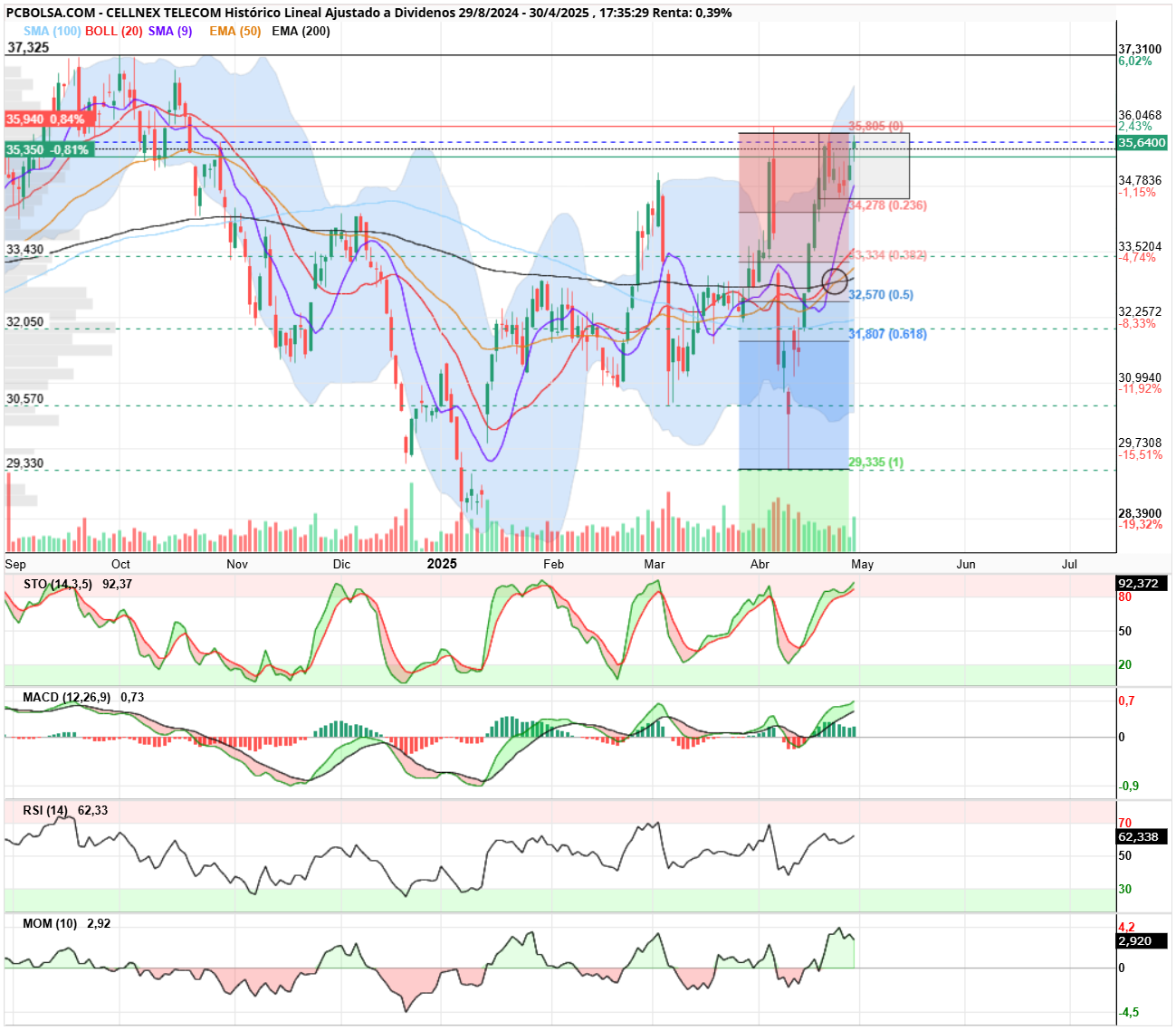1176x1030 pixels.
Task: Click the Fibonacci 34,278 (0.236) label
Action: coord(887,205)
